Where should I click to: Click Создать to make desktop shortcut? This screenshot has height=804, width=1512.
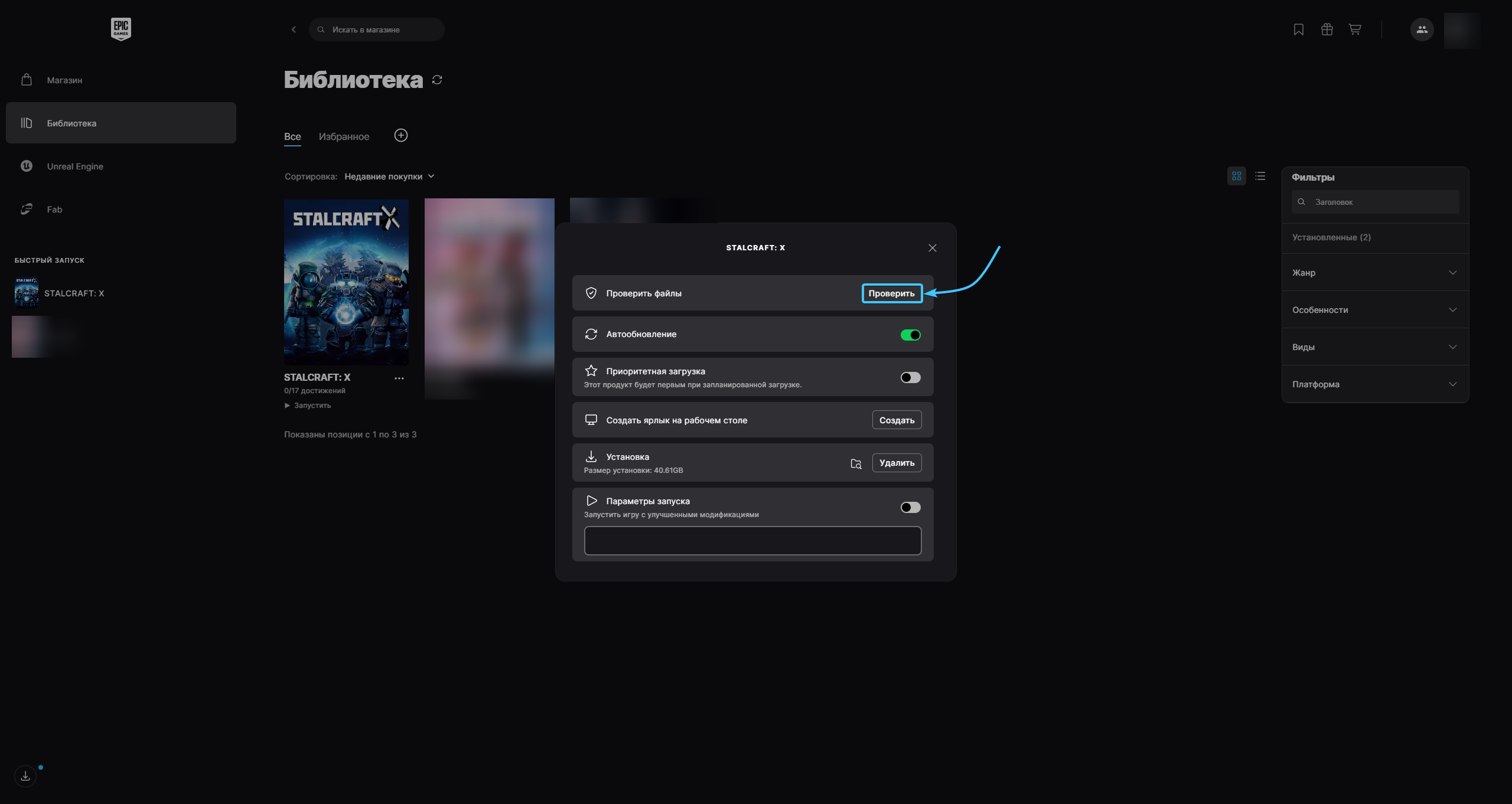[897, 420]
